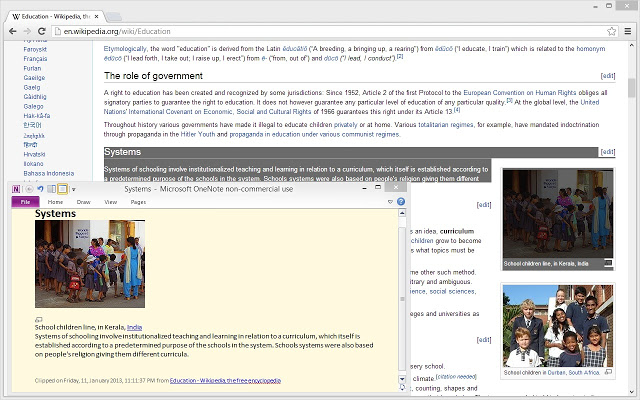Close the Education Wikipedia tab
The height and width of the screenshot is (400, 640).
[96, 17]
